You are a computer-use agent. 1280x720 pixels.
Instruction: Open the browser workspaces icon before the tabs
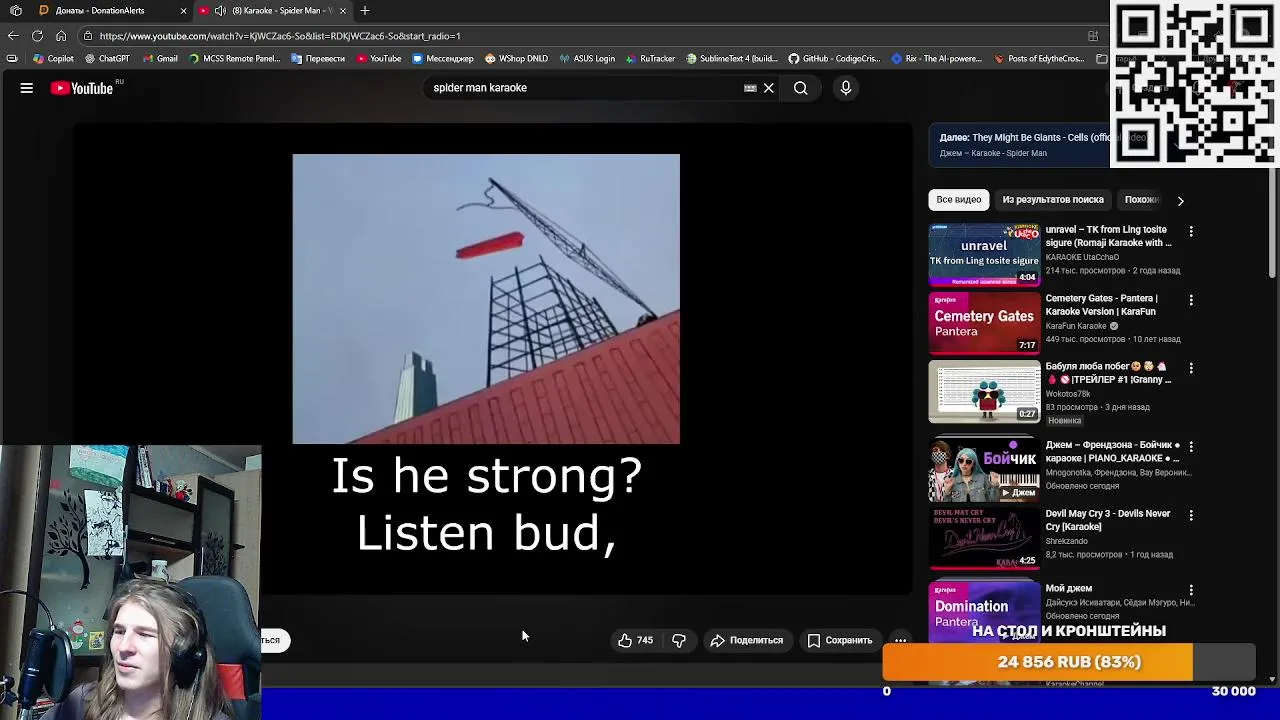coord(16,10)
